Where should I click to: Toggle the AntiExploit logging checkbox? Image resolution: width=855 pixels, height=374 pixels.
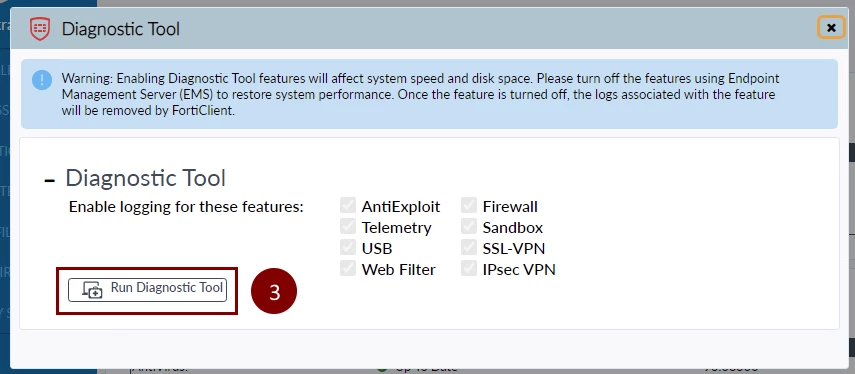pyautogui.click(x=347, y=206)
